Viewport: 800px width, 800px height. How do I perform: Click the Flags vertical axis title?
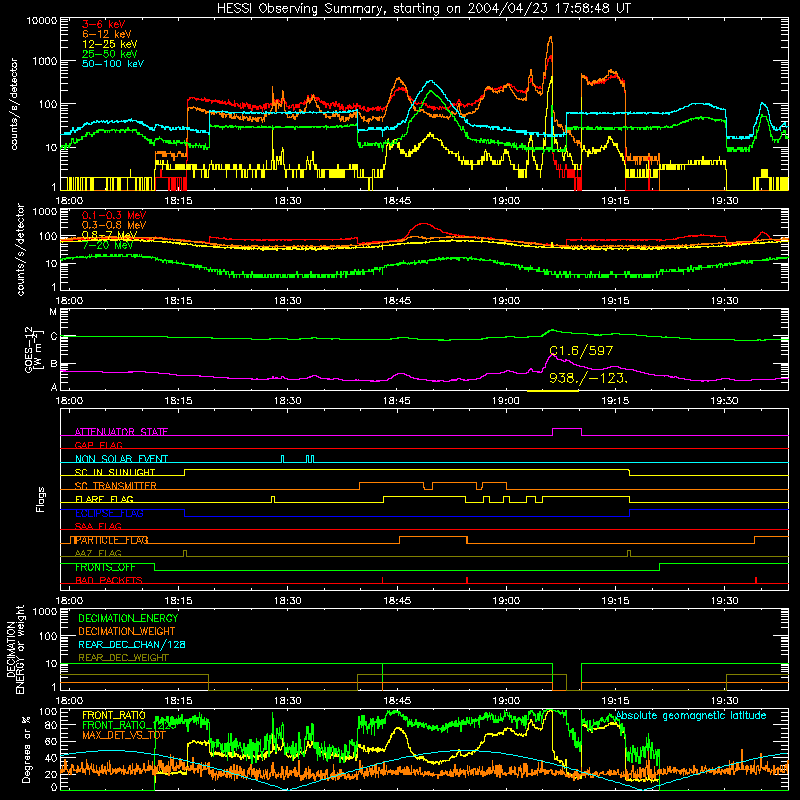[x=40, y=499]
